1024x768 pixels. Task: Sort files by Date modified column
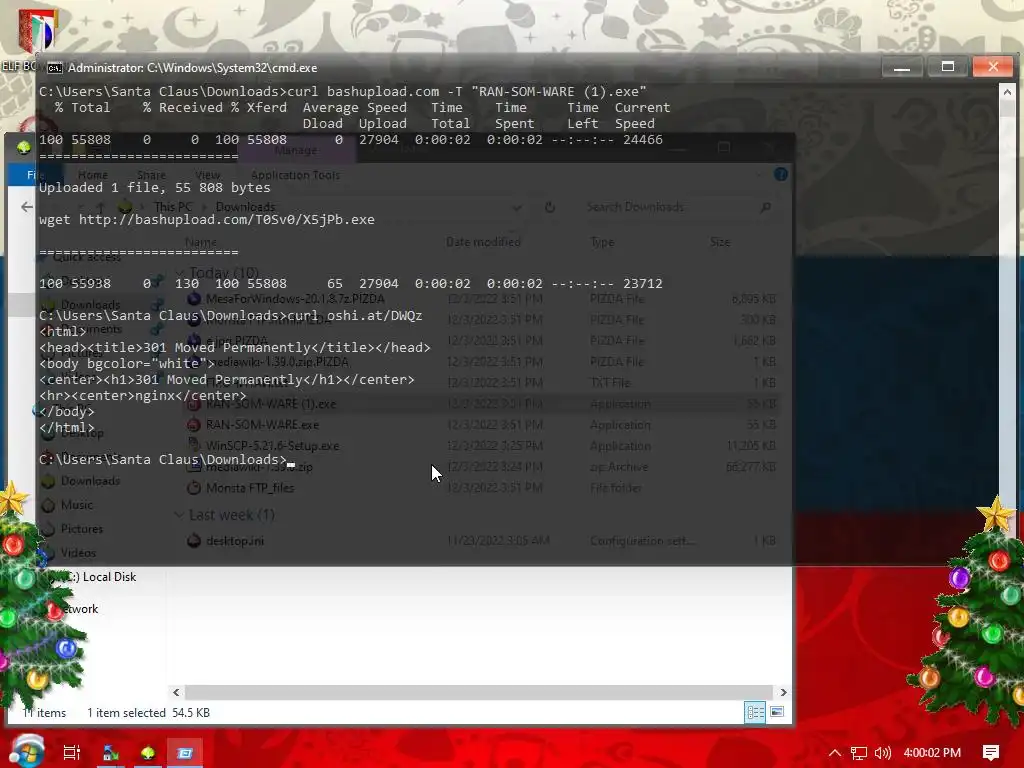click(483, 242)
